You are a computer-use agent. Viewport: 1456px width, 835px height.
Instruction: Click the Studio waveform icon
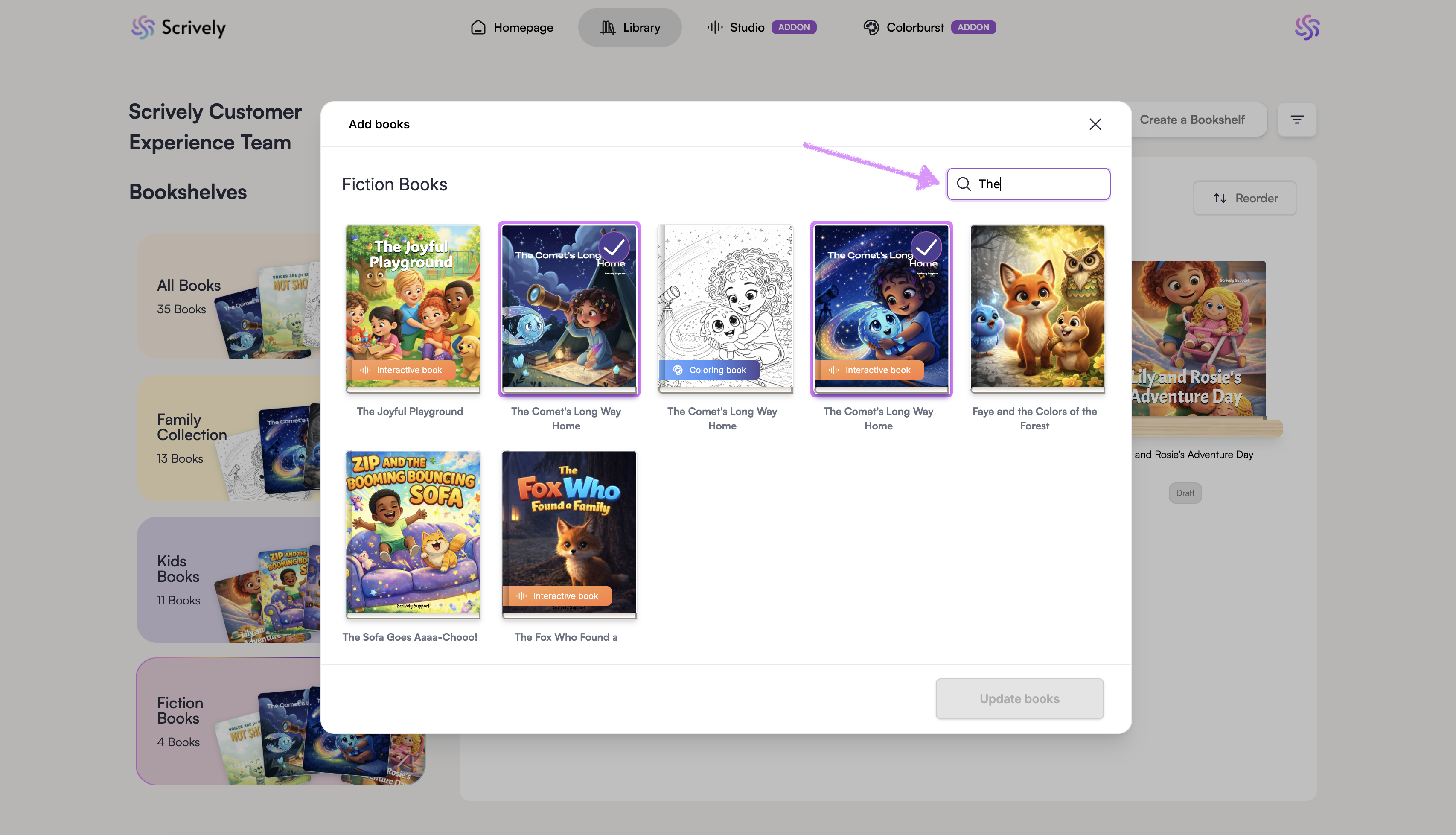click(714, 27)
